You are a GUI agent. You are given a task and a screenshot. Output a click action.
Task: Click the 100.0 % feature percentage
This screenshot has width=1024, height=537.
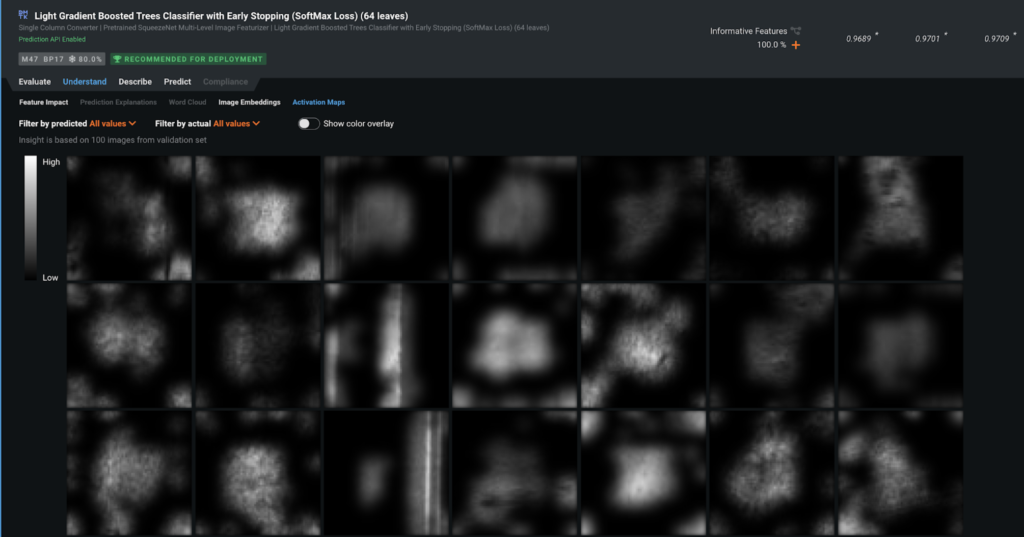click(771, 45)
